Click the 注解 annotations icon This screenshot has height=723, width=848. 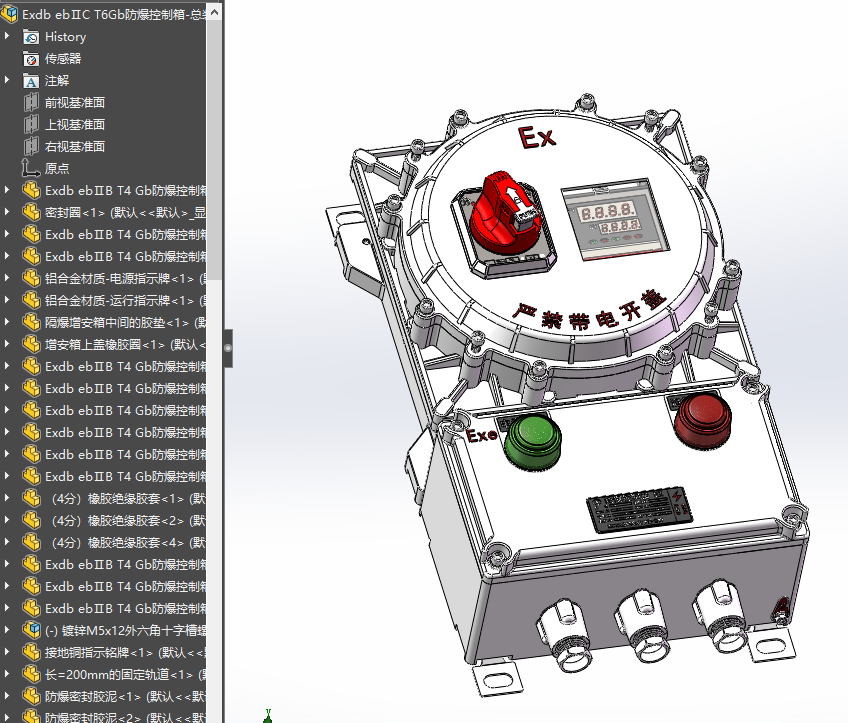pos(33,80)
